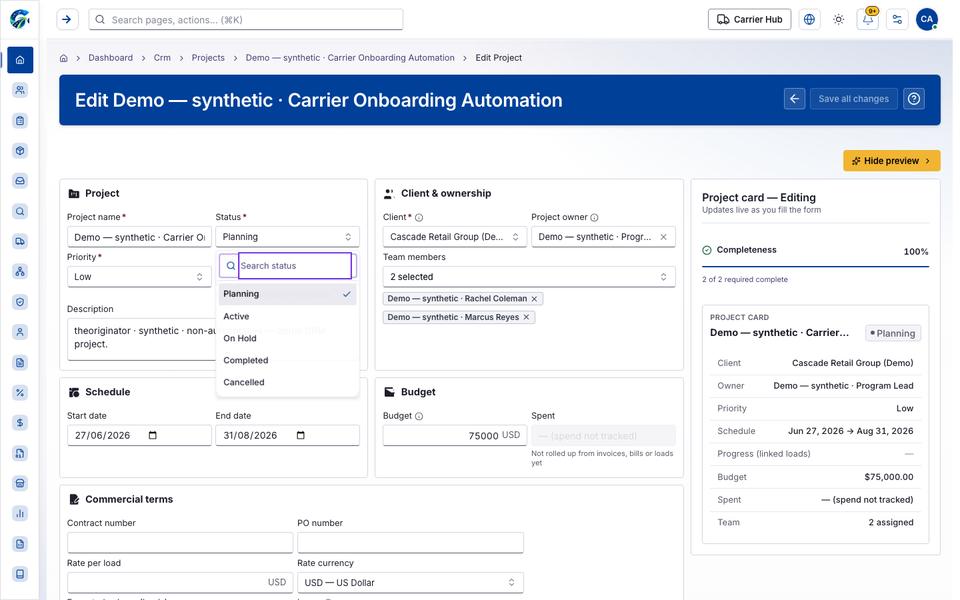Click the help question mark icon

914,99
